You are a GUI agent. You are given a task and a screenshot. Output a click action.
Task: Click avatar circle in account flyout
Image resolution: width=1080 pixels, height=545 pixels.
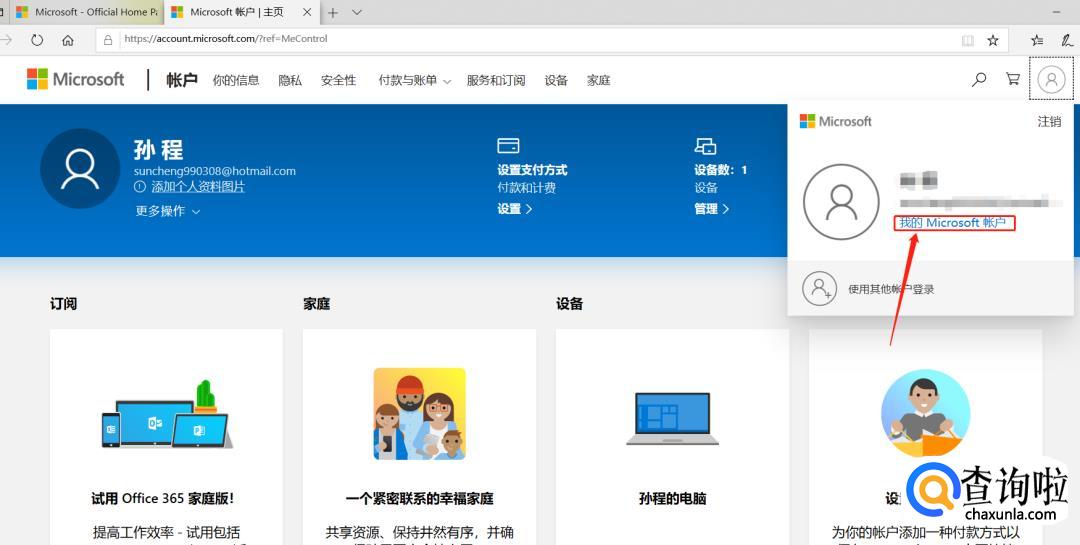tap(841, 202)
